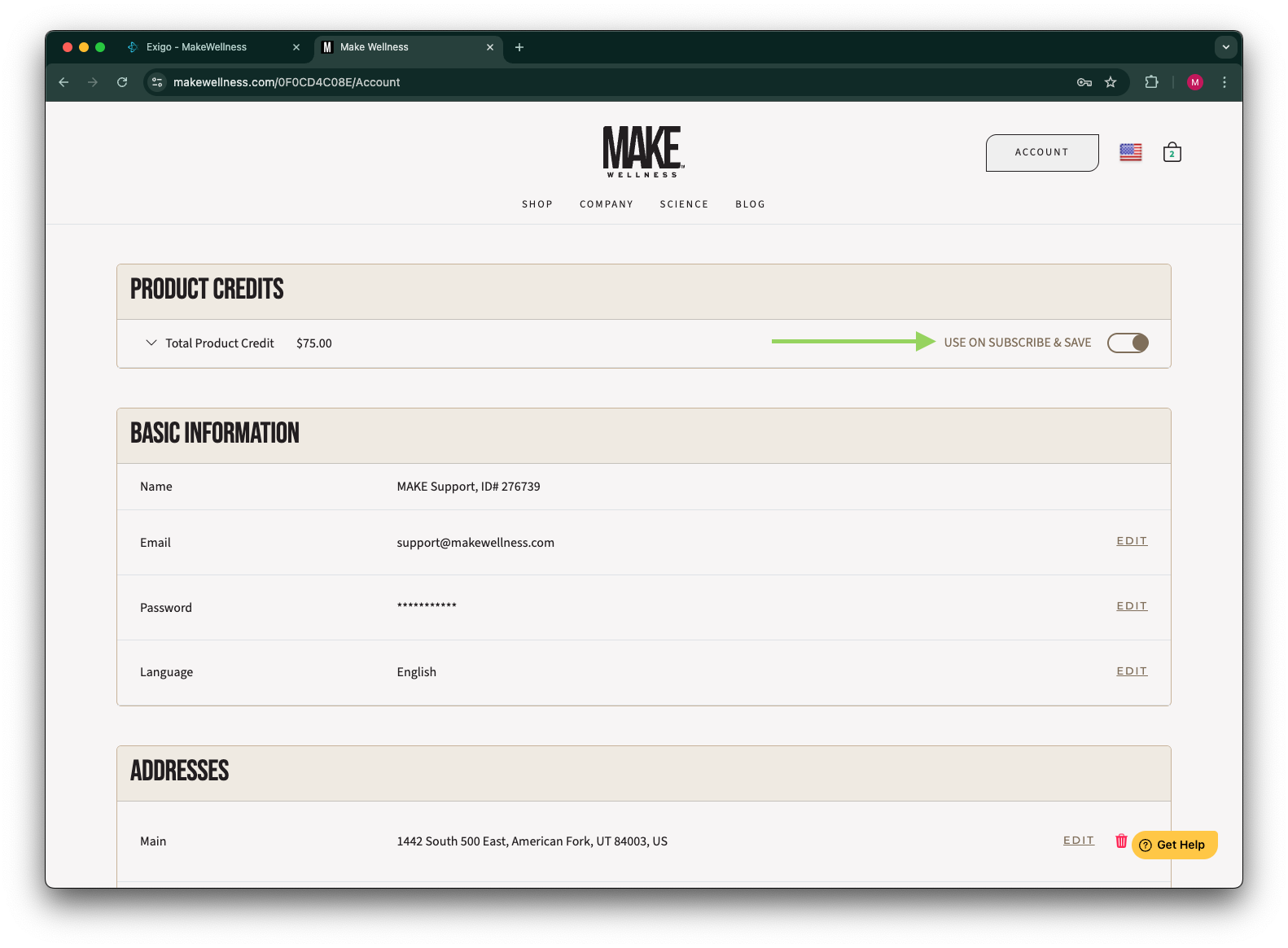Edit the Password field
The width and height of the screenshot is (1288, 948).
point(1132,606)
